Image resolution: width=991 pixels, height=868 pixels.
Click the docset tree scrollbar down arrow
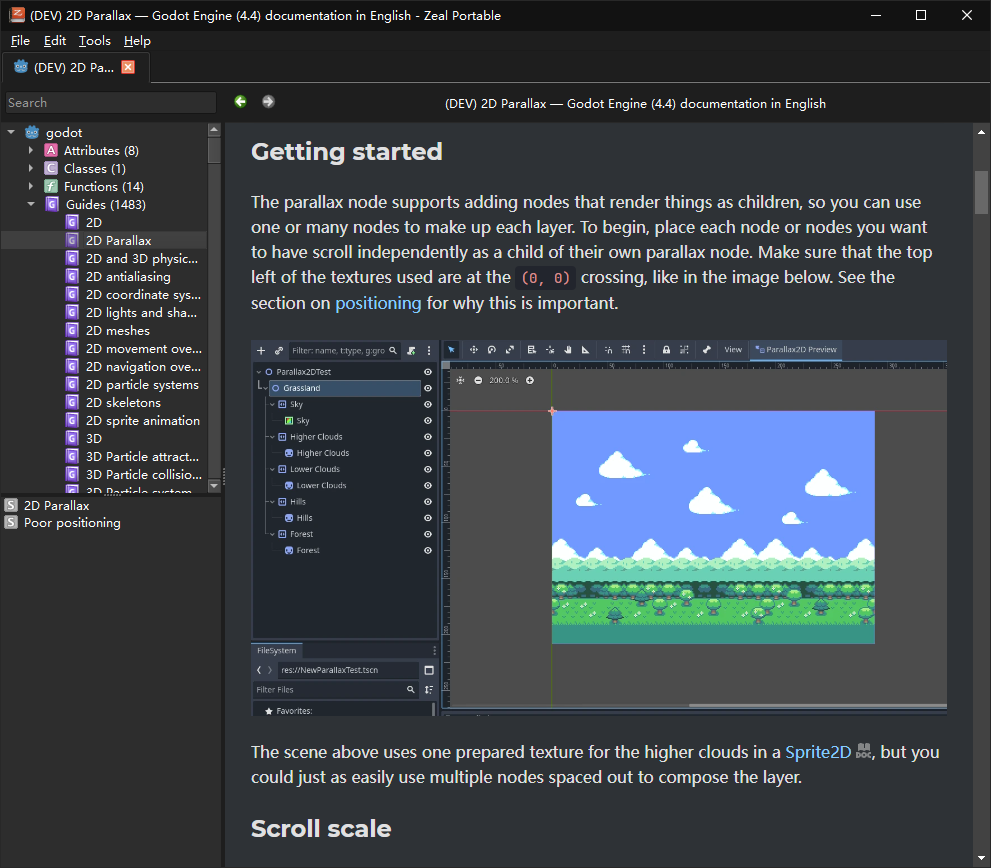tap(214, 486)
